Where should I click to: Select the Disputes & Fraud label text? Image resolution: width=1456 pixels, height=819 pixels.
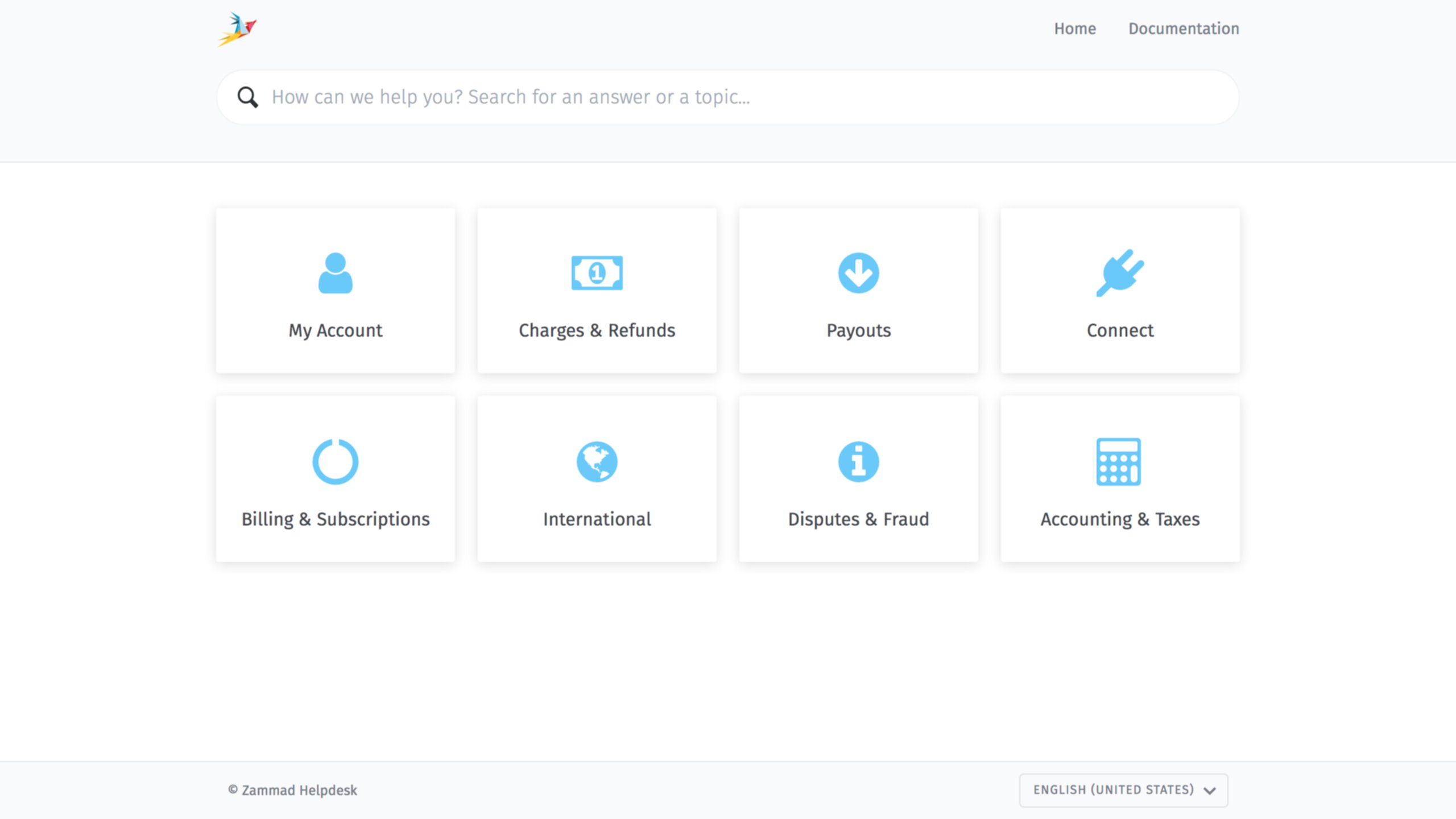858,519
